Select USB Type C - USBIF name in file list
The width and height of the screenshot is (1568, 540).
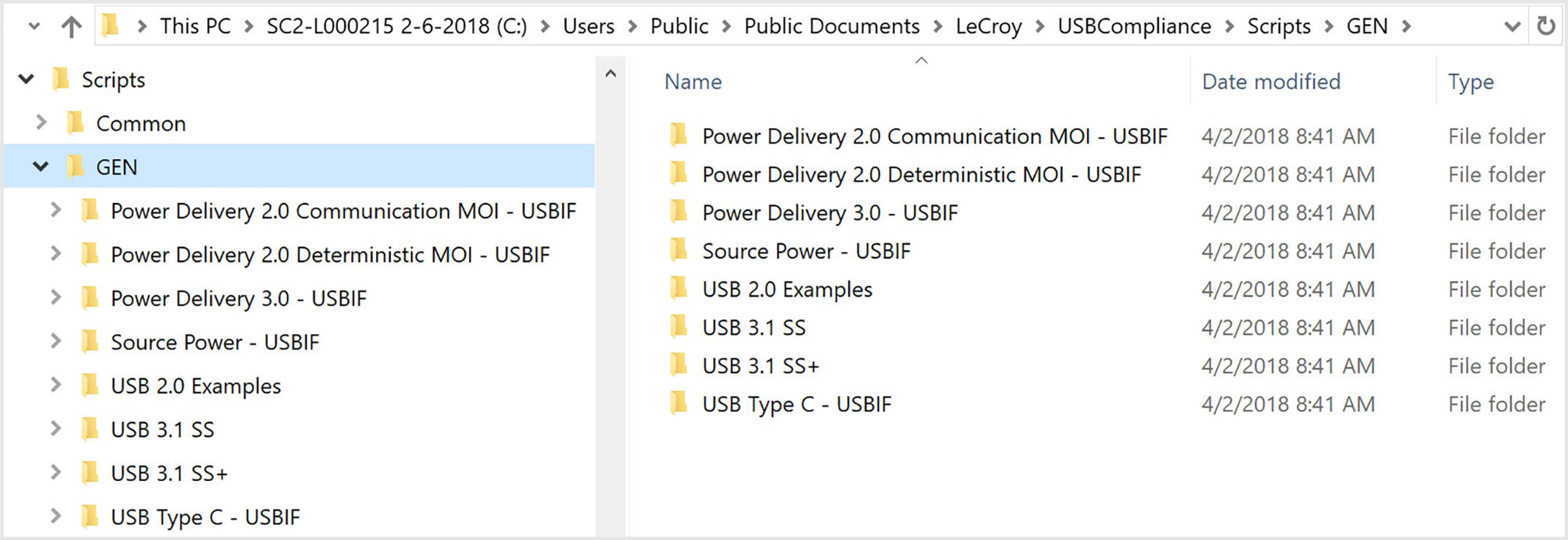point(797,405)
